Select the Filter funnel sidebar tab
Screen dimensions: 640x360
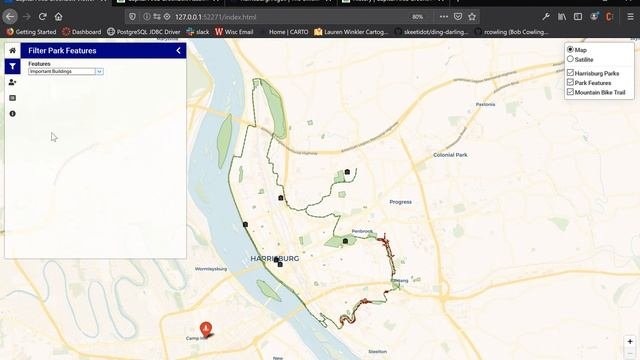(x=13, y=66)
